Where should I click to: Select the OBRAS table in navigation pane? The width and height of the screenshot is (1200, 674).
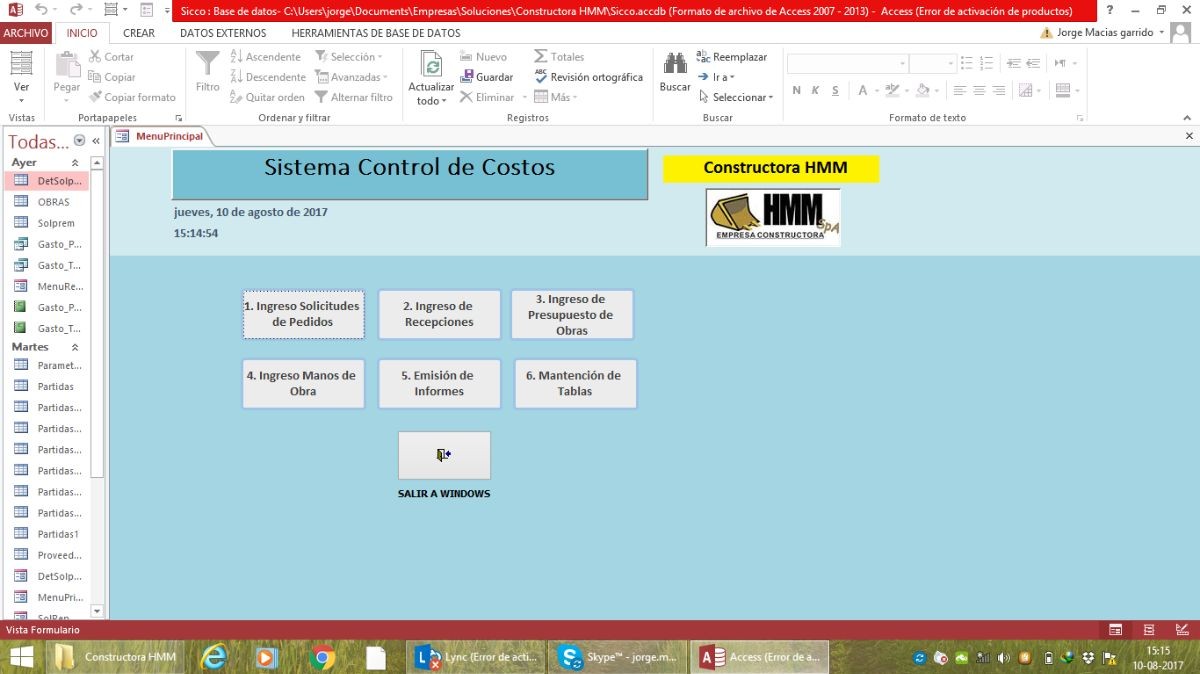pyautogui.click(x=53, y=202)
